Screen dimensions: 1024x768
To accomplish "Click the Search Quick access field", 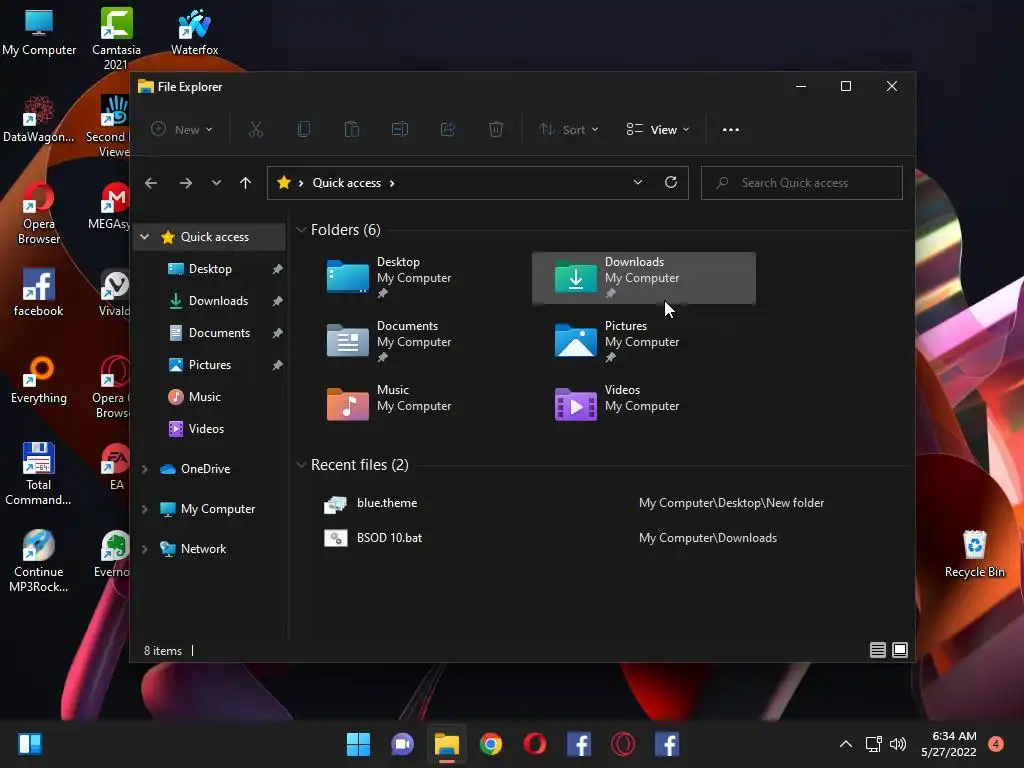I will [x=802, y=183].
